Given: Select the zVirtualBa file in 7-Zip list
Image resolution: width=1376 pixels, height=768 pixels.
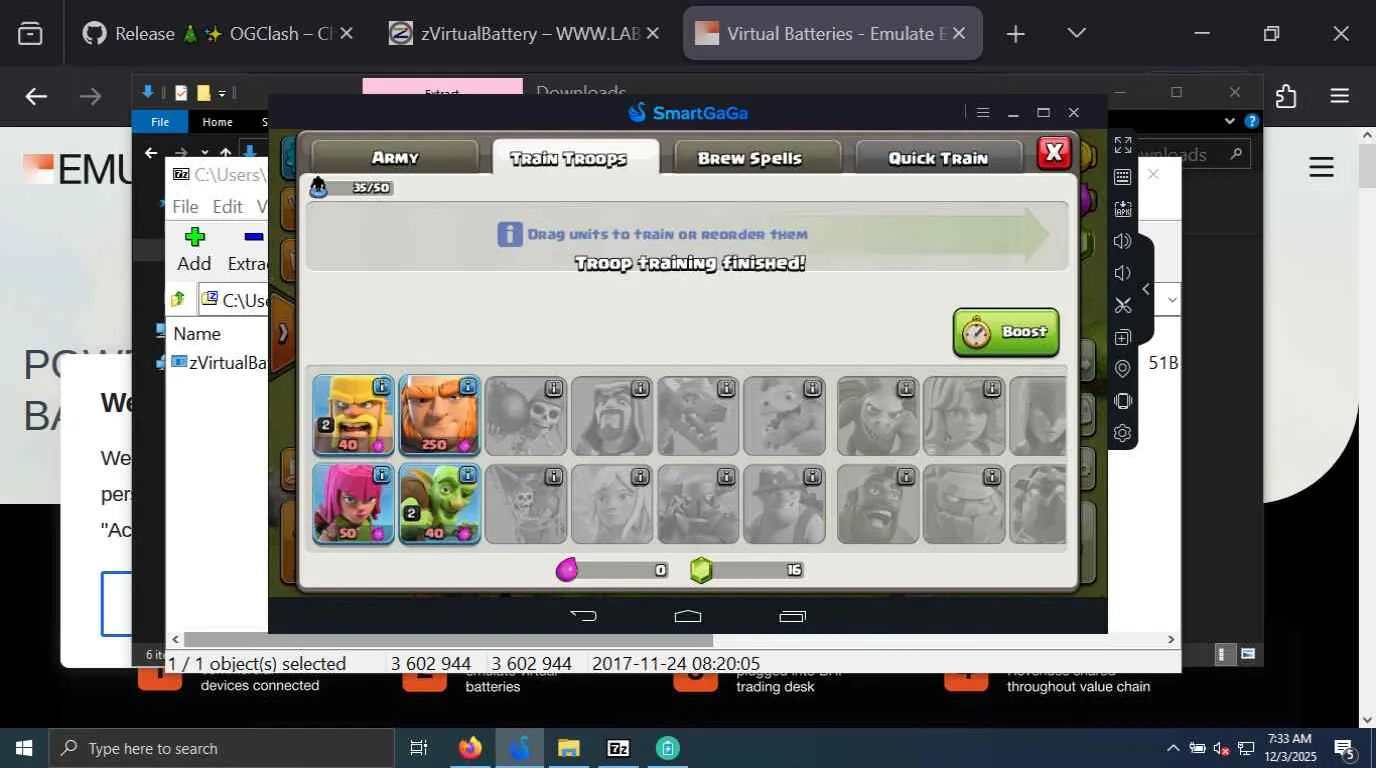Looking at the screenshot, I should click(220, 362).
